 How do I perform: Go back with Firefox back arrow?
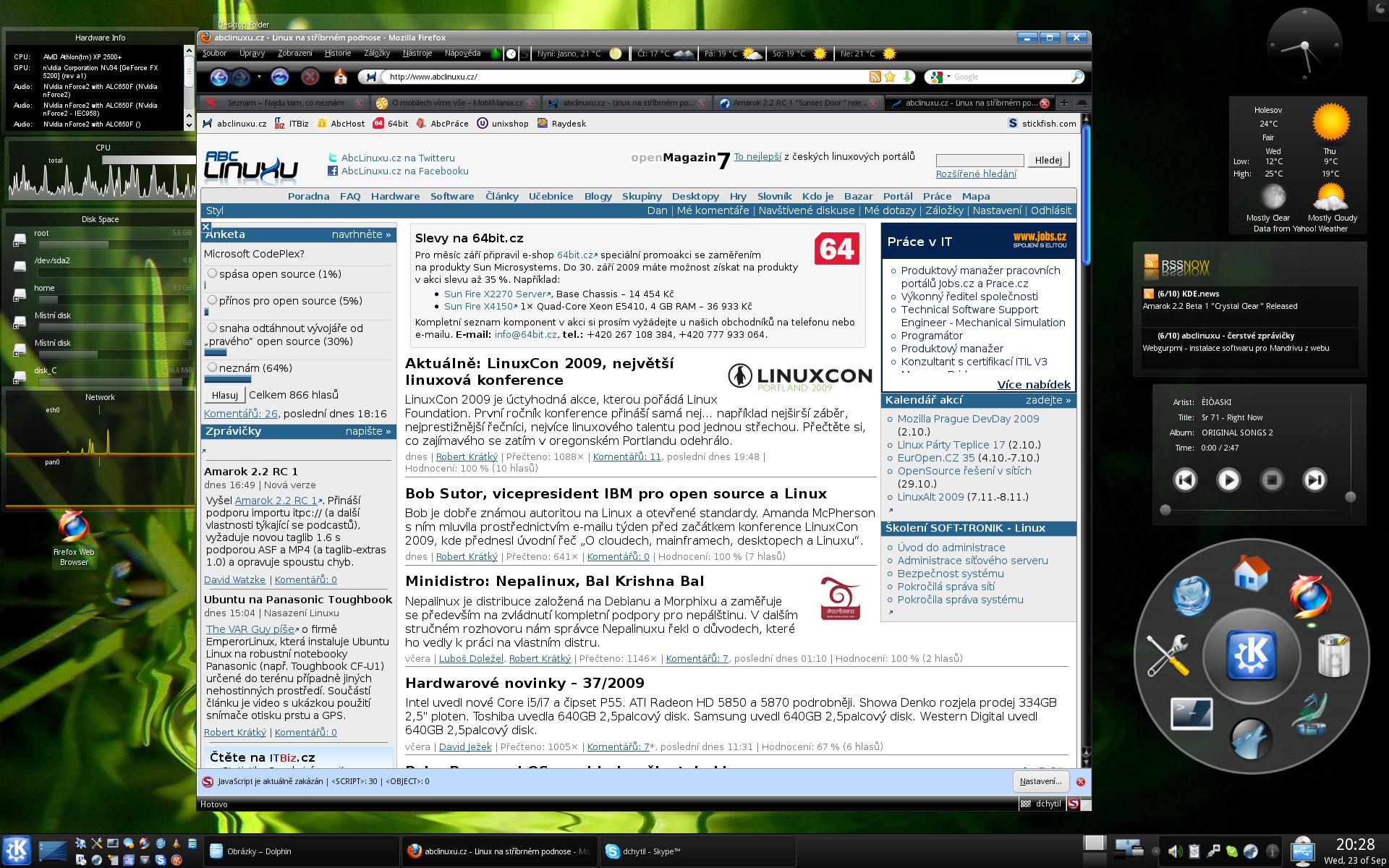tap(219, 77)
